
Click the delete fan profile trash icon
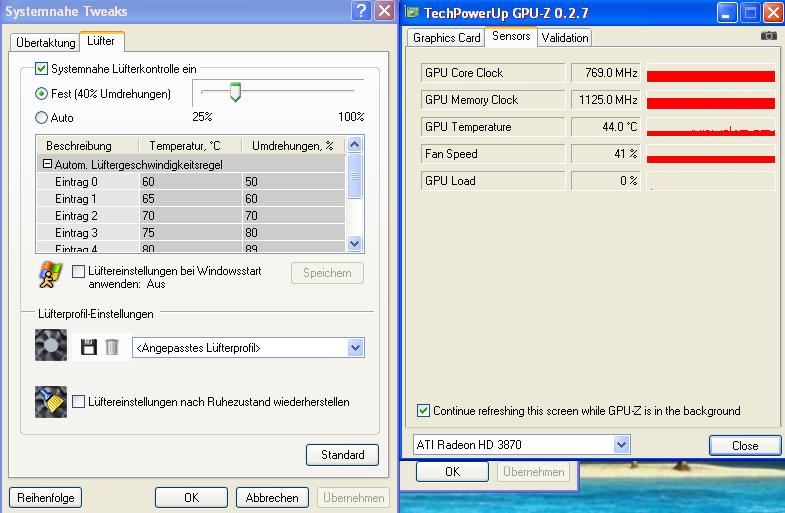click(112, 347)
